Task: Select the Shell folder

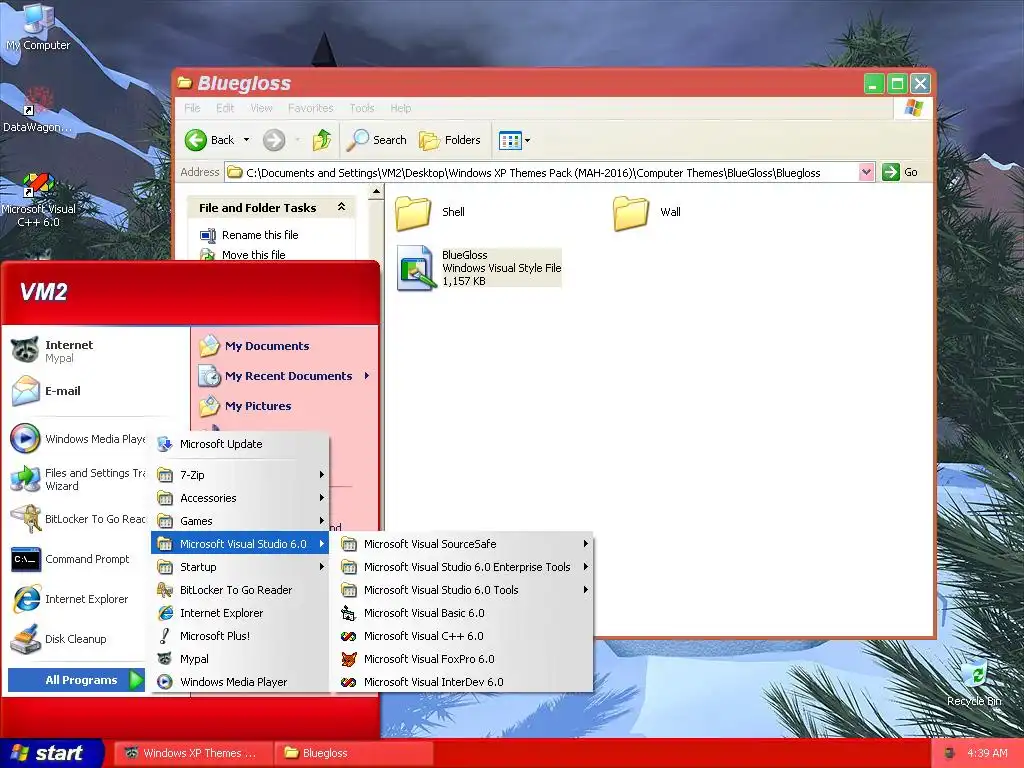Action: tap(431, 212)
